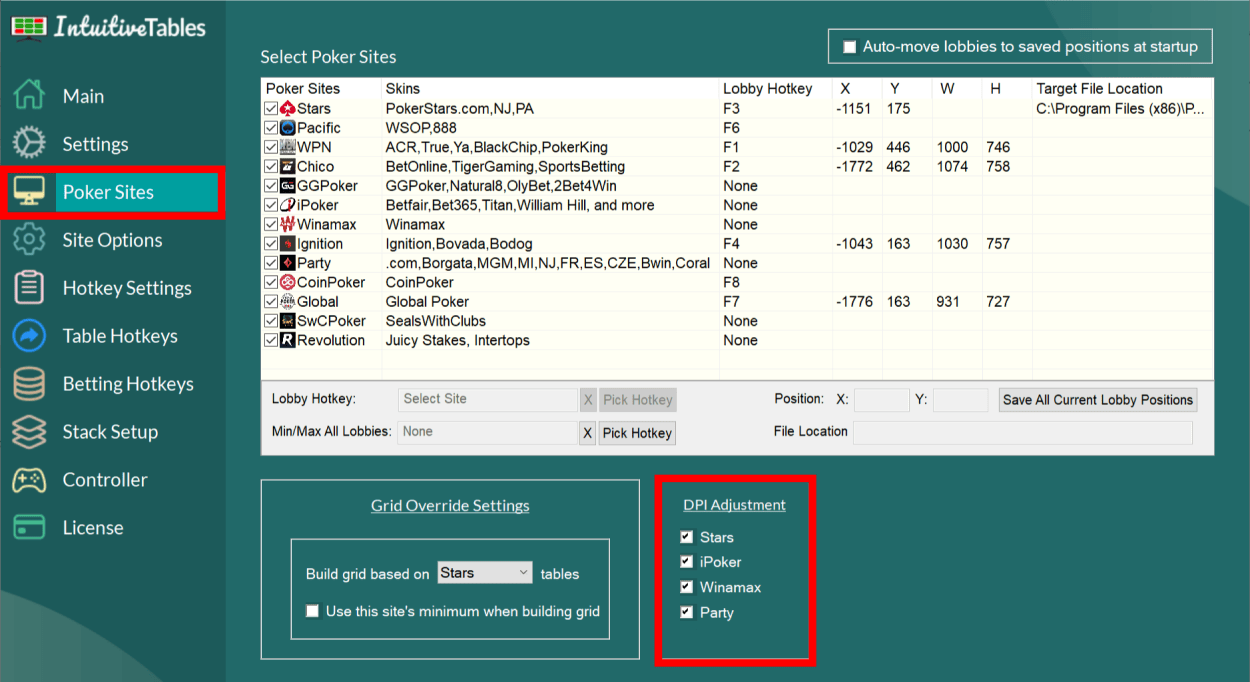Switch to Hotkey Settings
The width and height of the screenshot is (1250, 682).
point(127,288)
